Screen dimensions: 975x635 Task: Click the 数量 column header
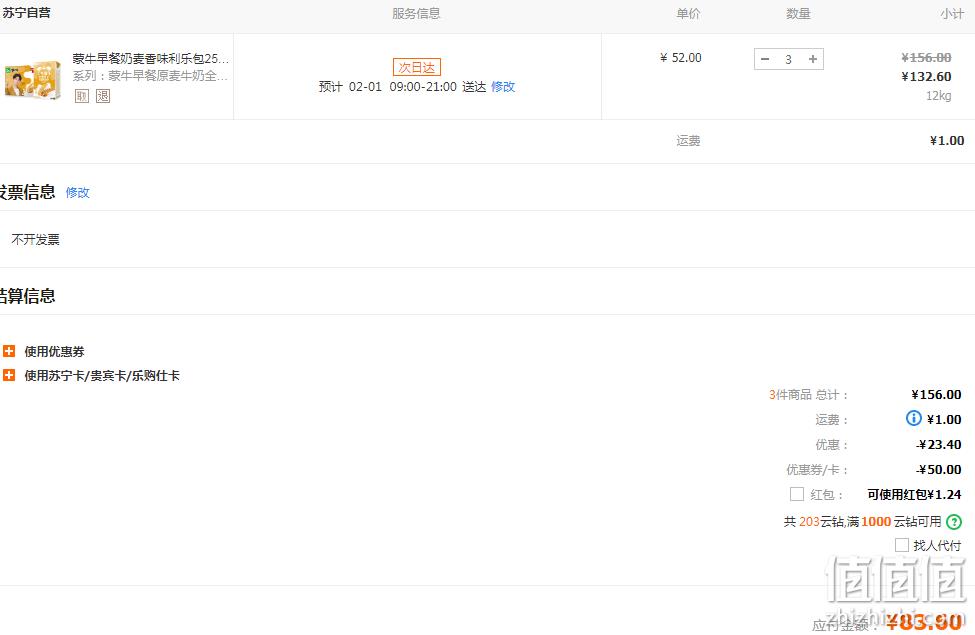coord(798,14)
